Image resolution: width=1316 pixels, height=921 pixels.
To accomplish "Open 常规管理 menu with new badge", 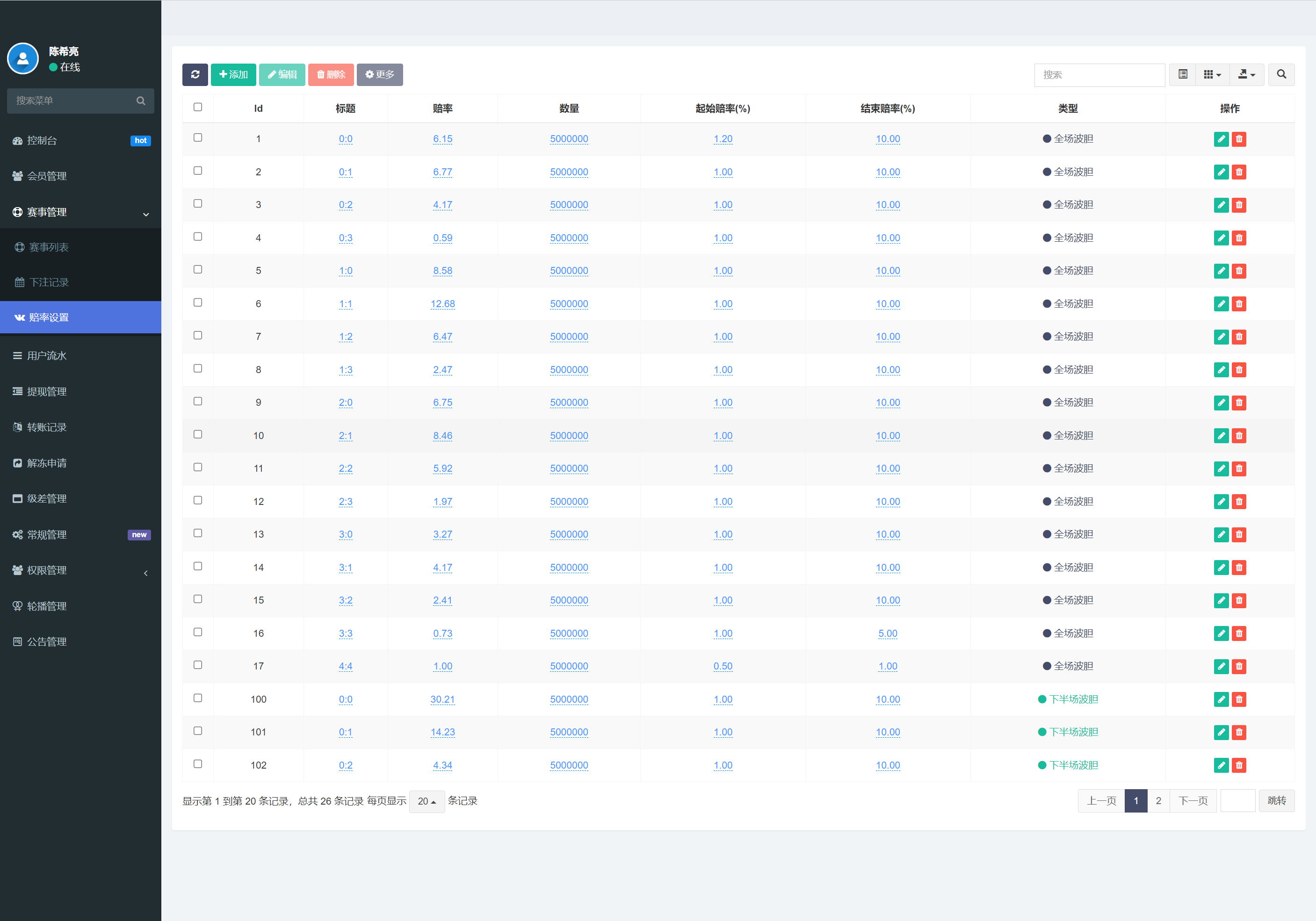I will tap(81, 535).
